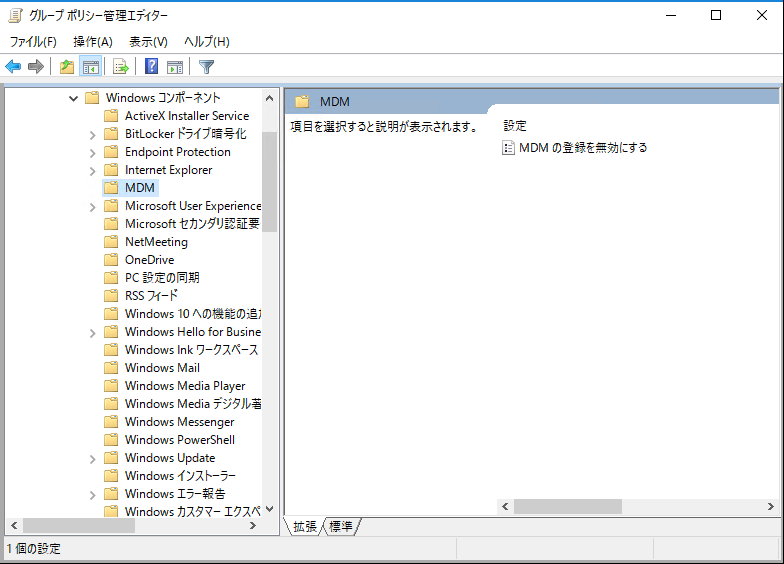Select RSS フィード in tree
The width and height of the screenshot is (784, 564).
(151, 296)
